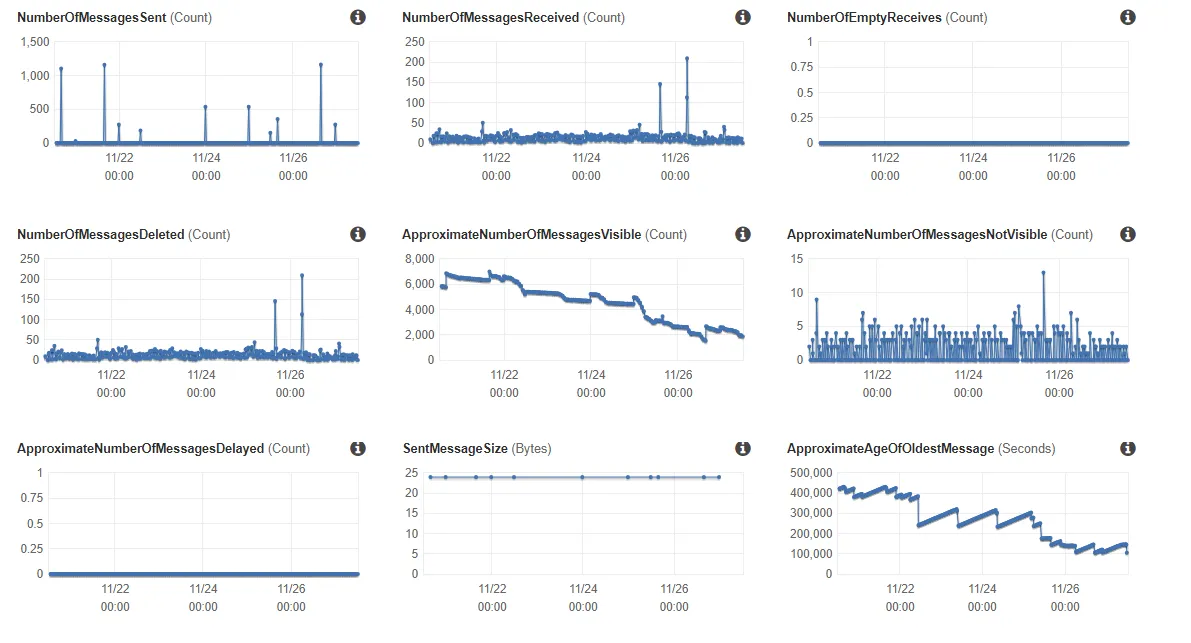Click 500,000 axis label on AgeOfOldestMessage chart

pos(811,473)
